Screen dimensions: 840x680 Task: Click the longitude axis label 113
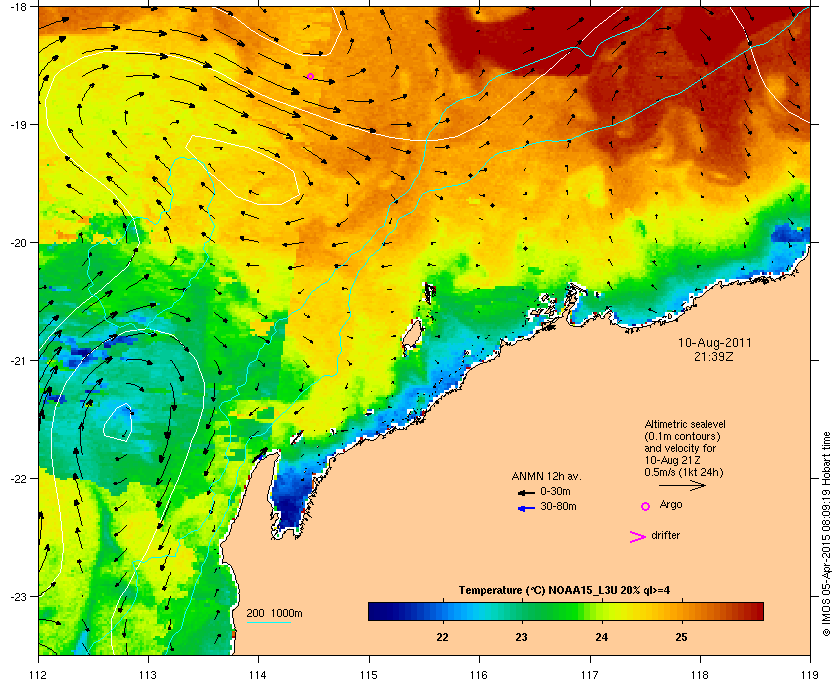(x=148, y=674)
